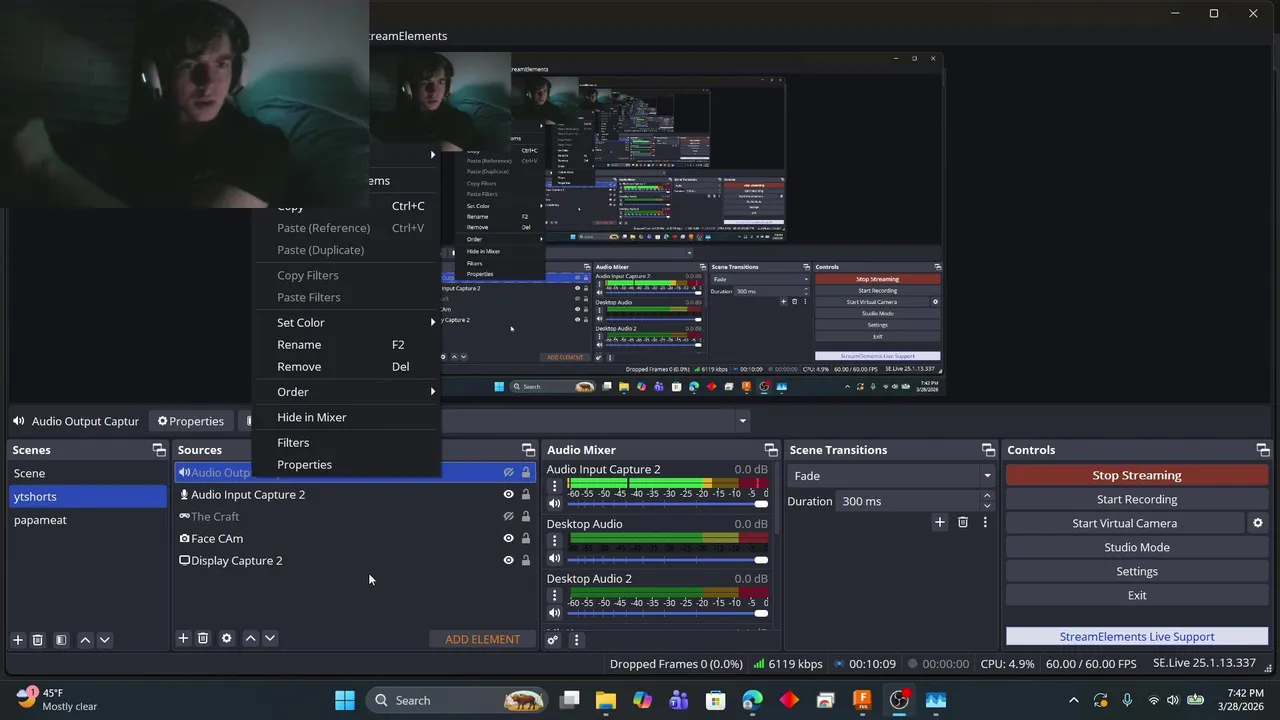Open Desktop Audio options dots
The height and width of the screenshot is (720, 1280).
pos(555,541)
